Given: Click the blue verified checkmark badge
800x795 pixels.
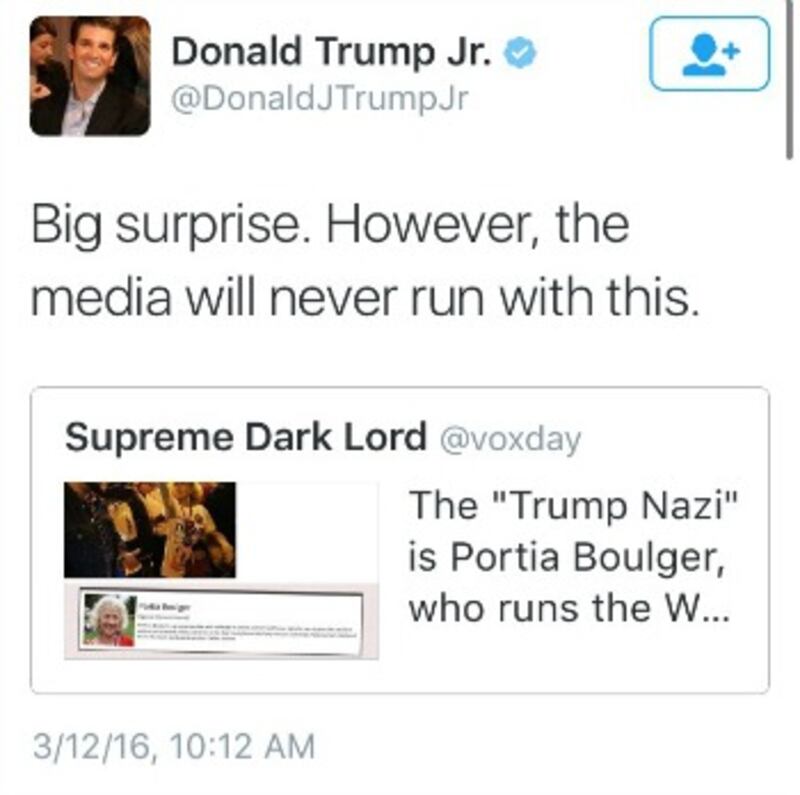Looking at the screenshot, I should pyautogui.click(x=520, y=53).
